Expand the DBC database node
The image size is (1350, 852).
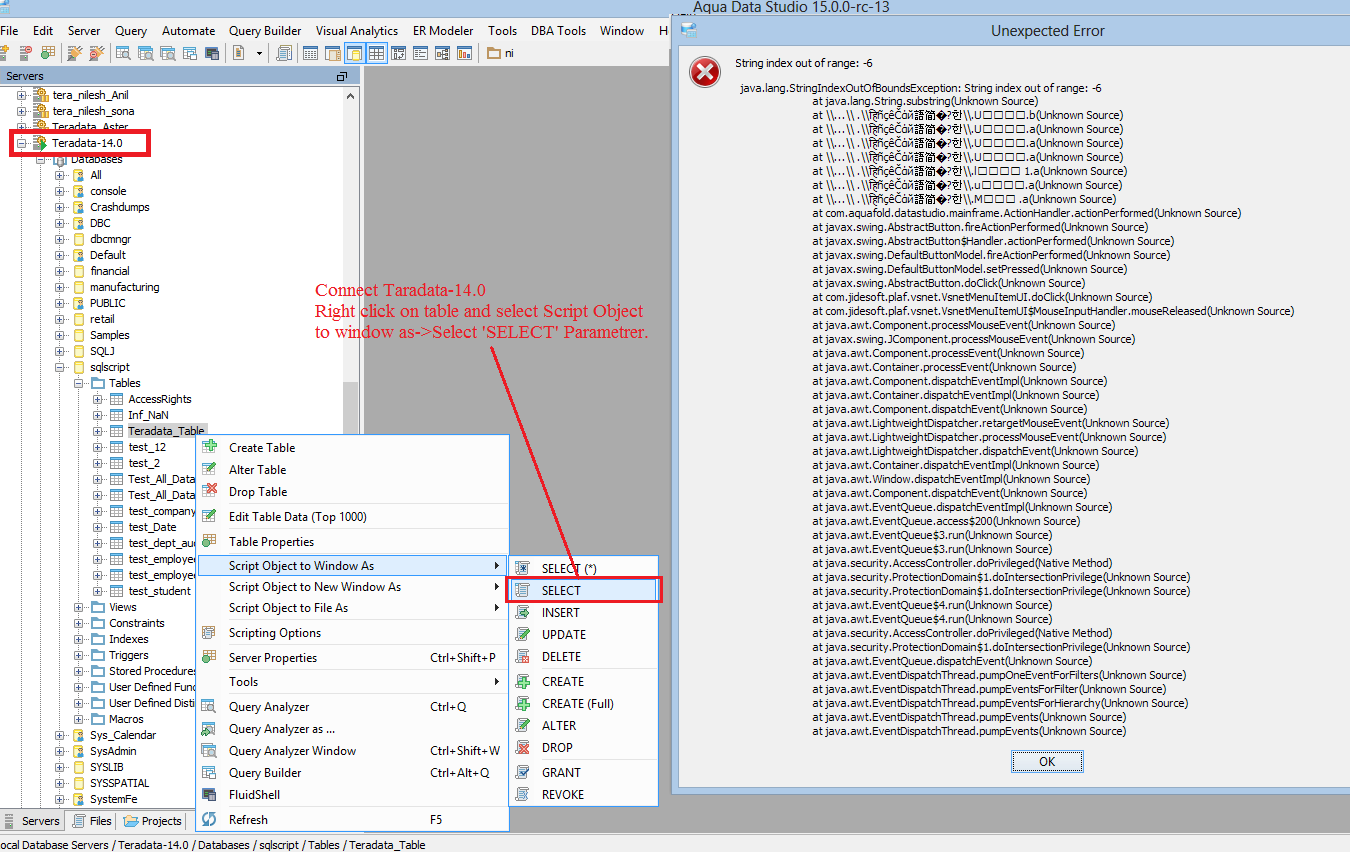click(60, 223)
